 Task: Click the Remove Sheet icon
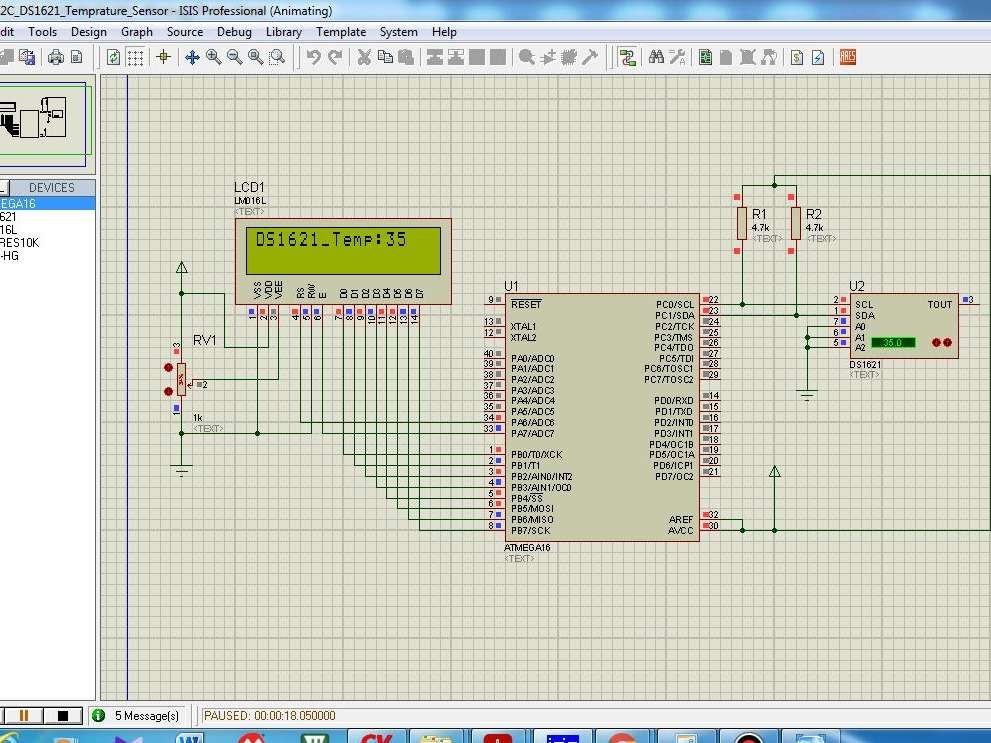748,57
